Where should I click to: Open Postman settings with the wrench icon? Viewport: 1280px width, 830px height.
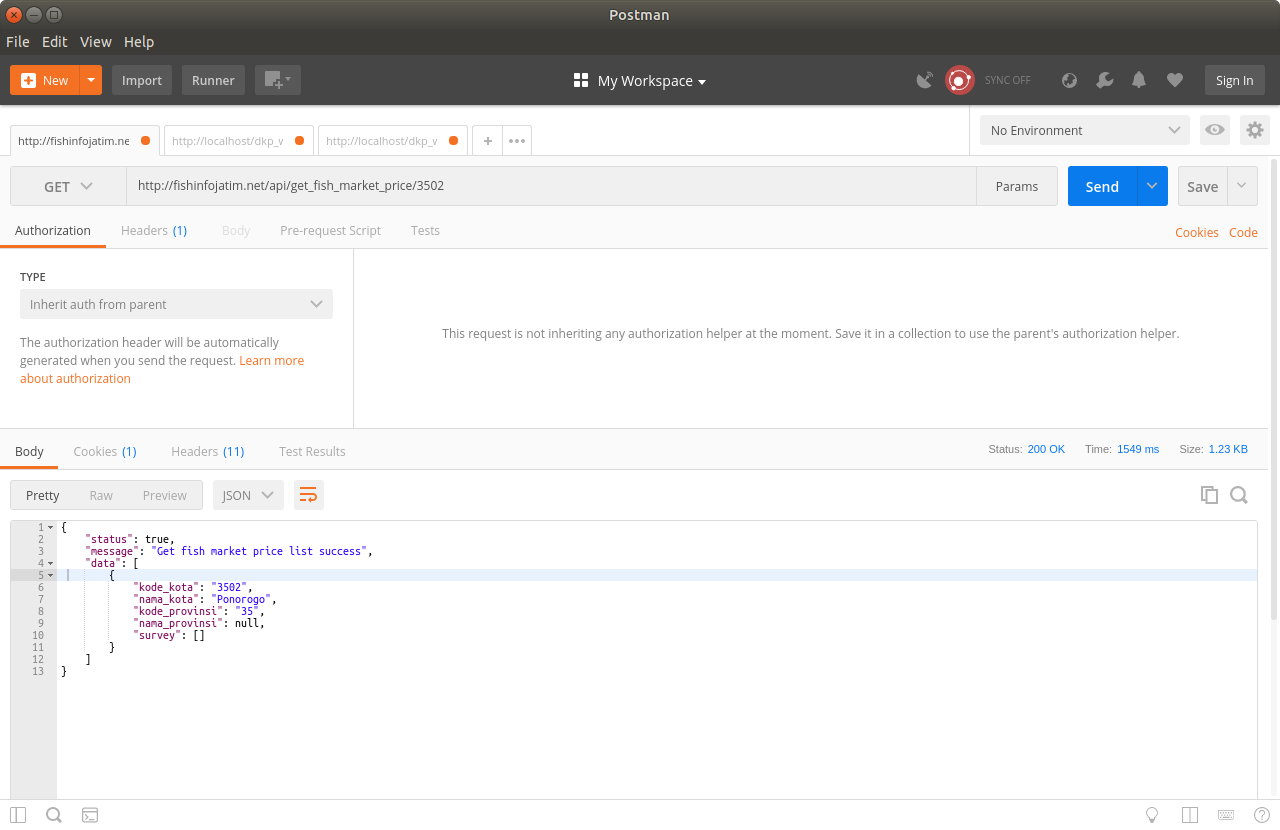pyautogui.click(x=1104, y=79)
